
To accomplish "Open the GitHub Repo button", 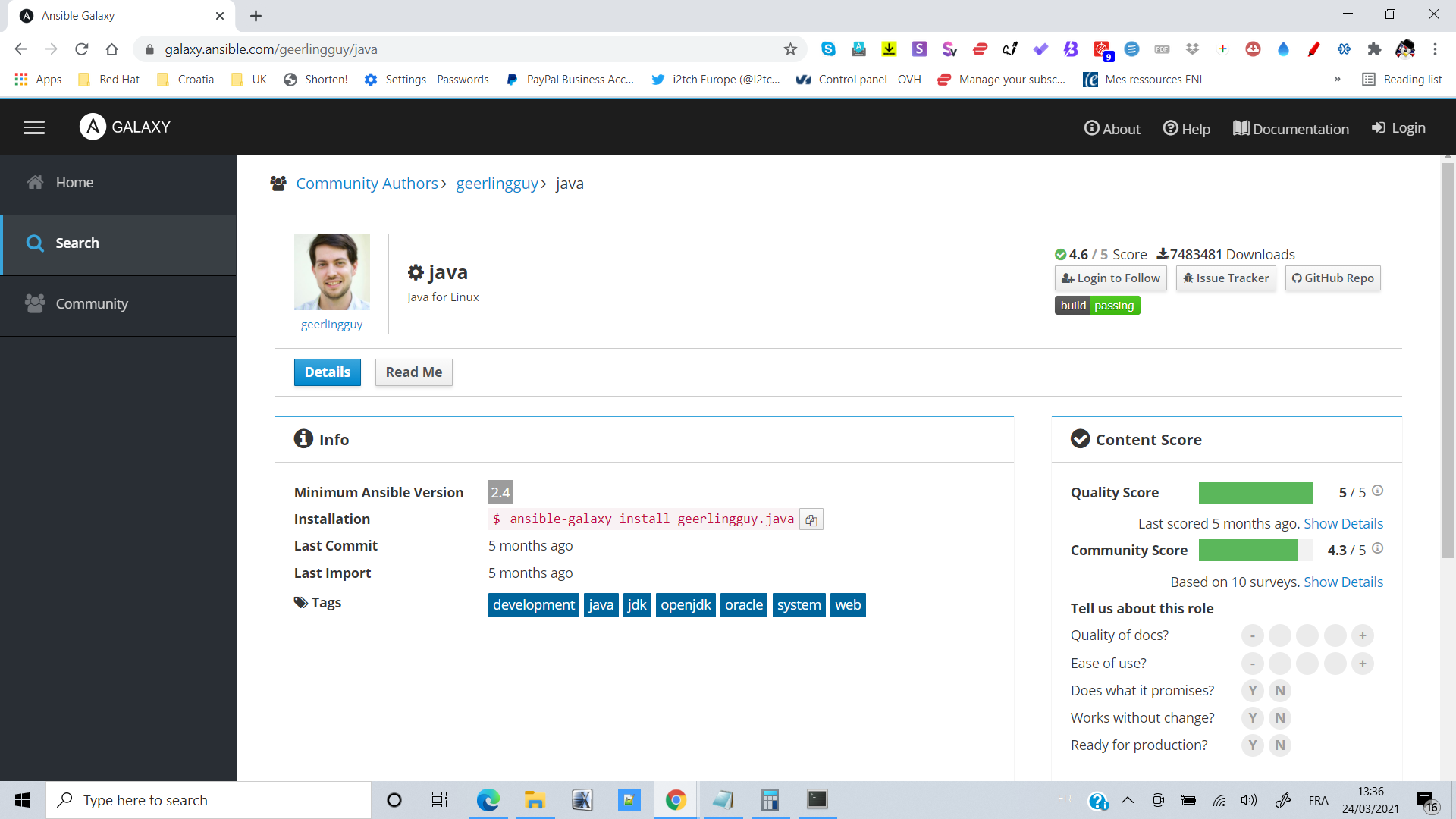I will (x=1332, y=278).
